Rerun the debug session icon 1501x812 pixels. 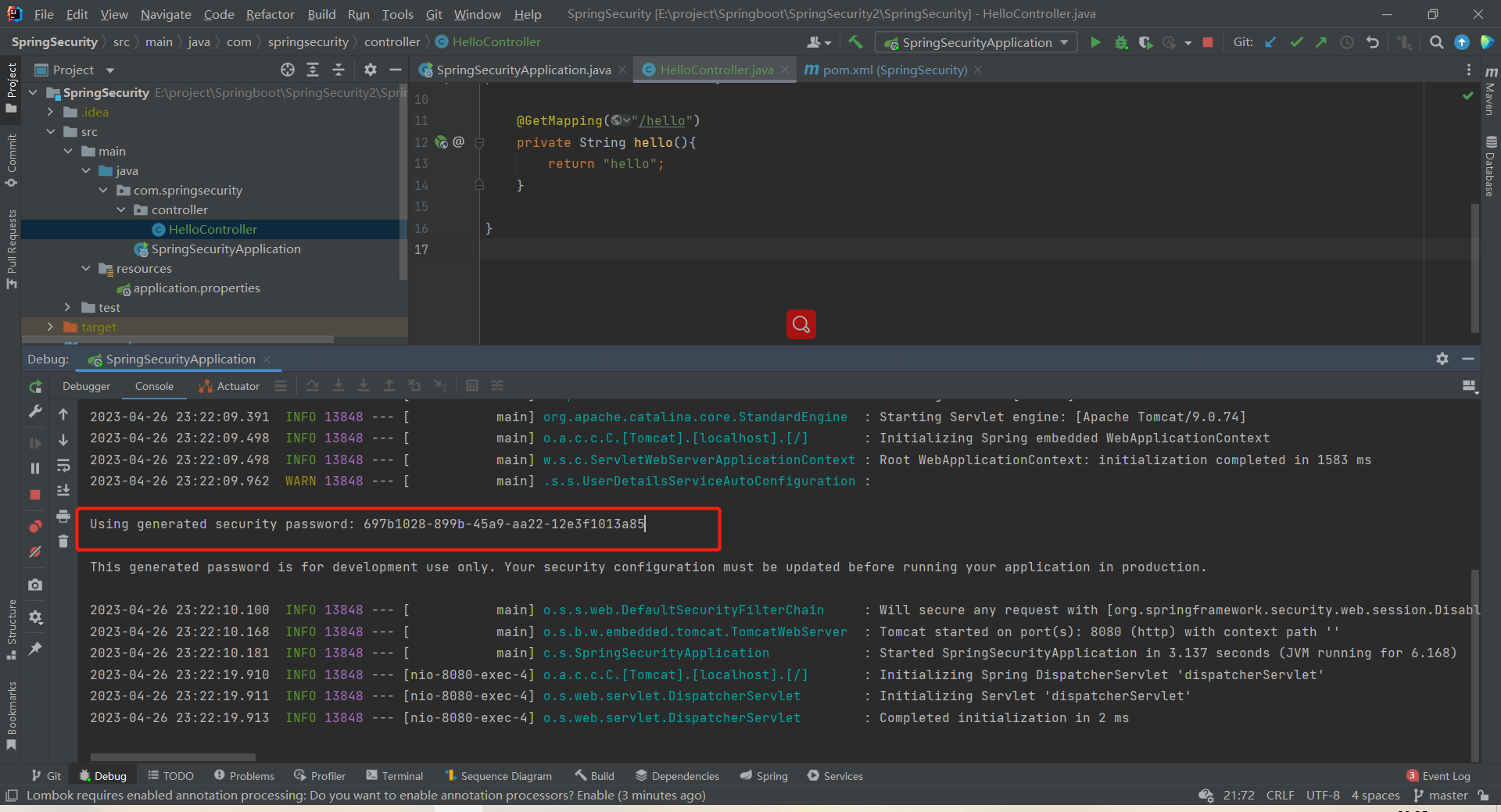pos(35,387)
